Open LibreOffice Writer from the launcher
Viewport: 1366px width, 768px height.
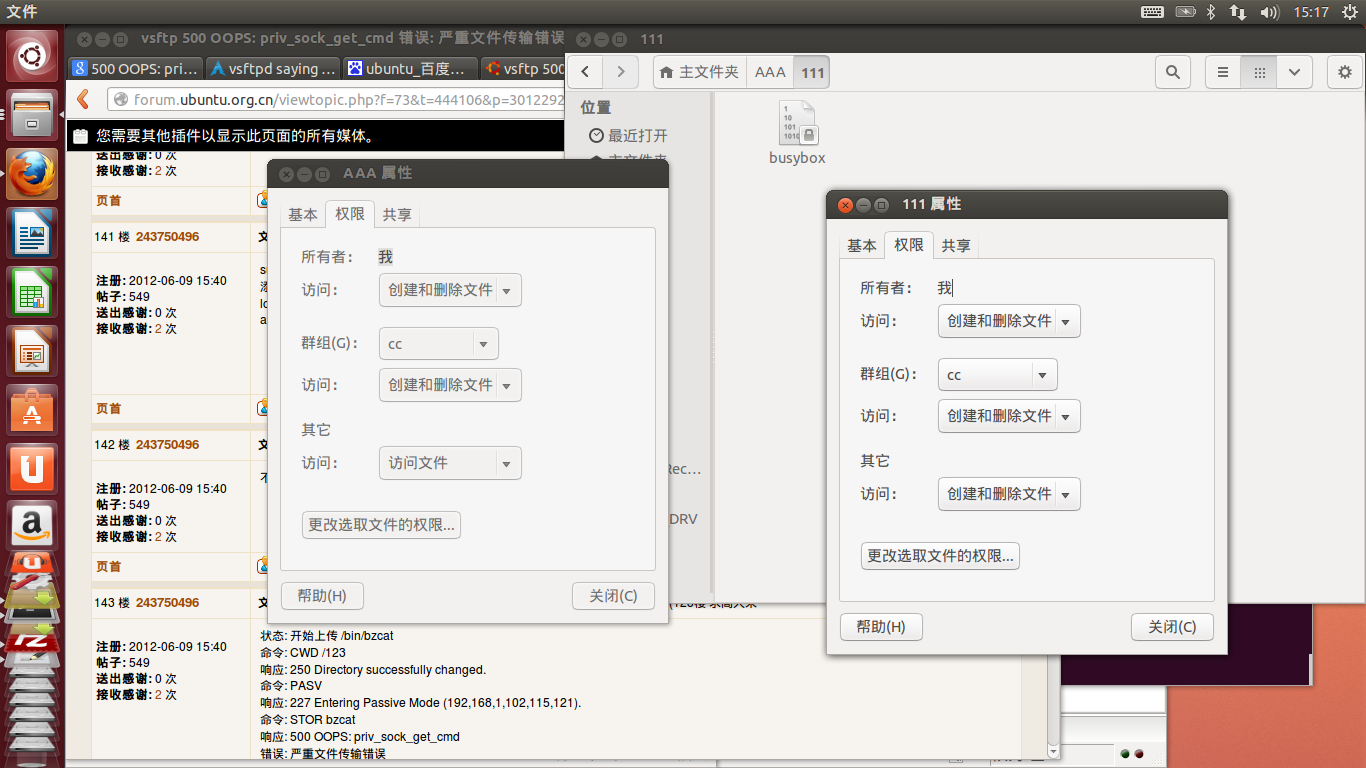[33, 232]
